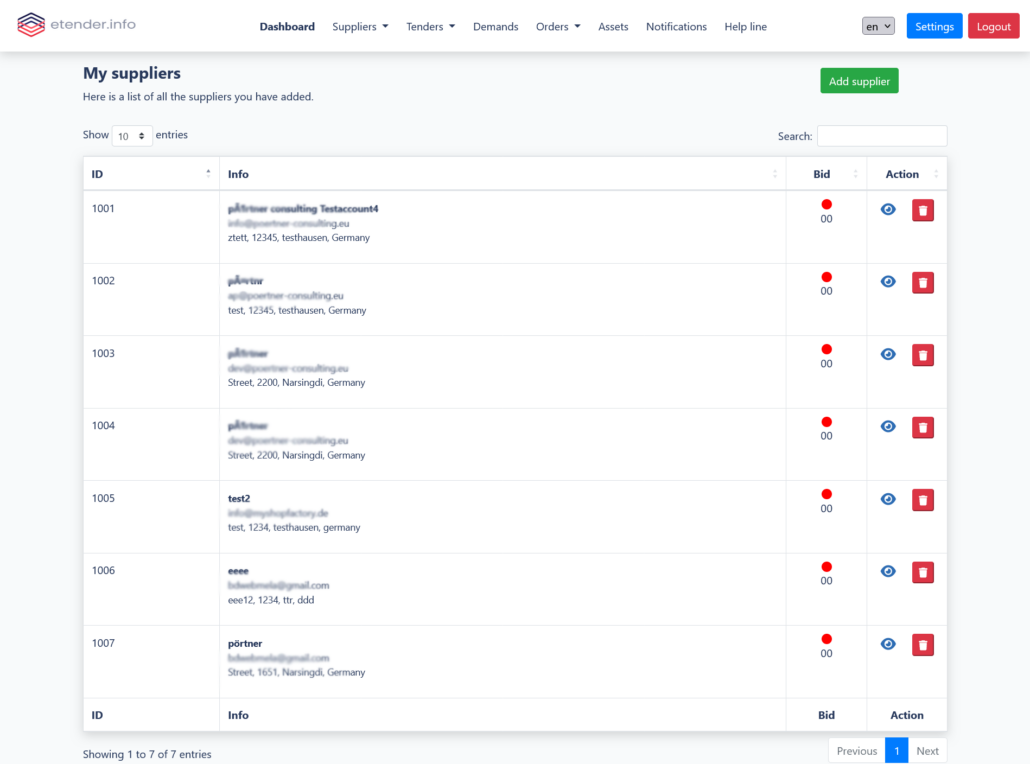
Task: View details of supplier 1006 eeee
Action: (x=888, y=572)
